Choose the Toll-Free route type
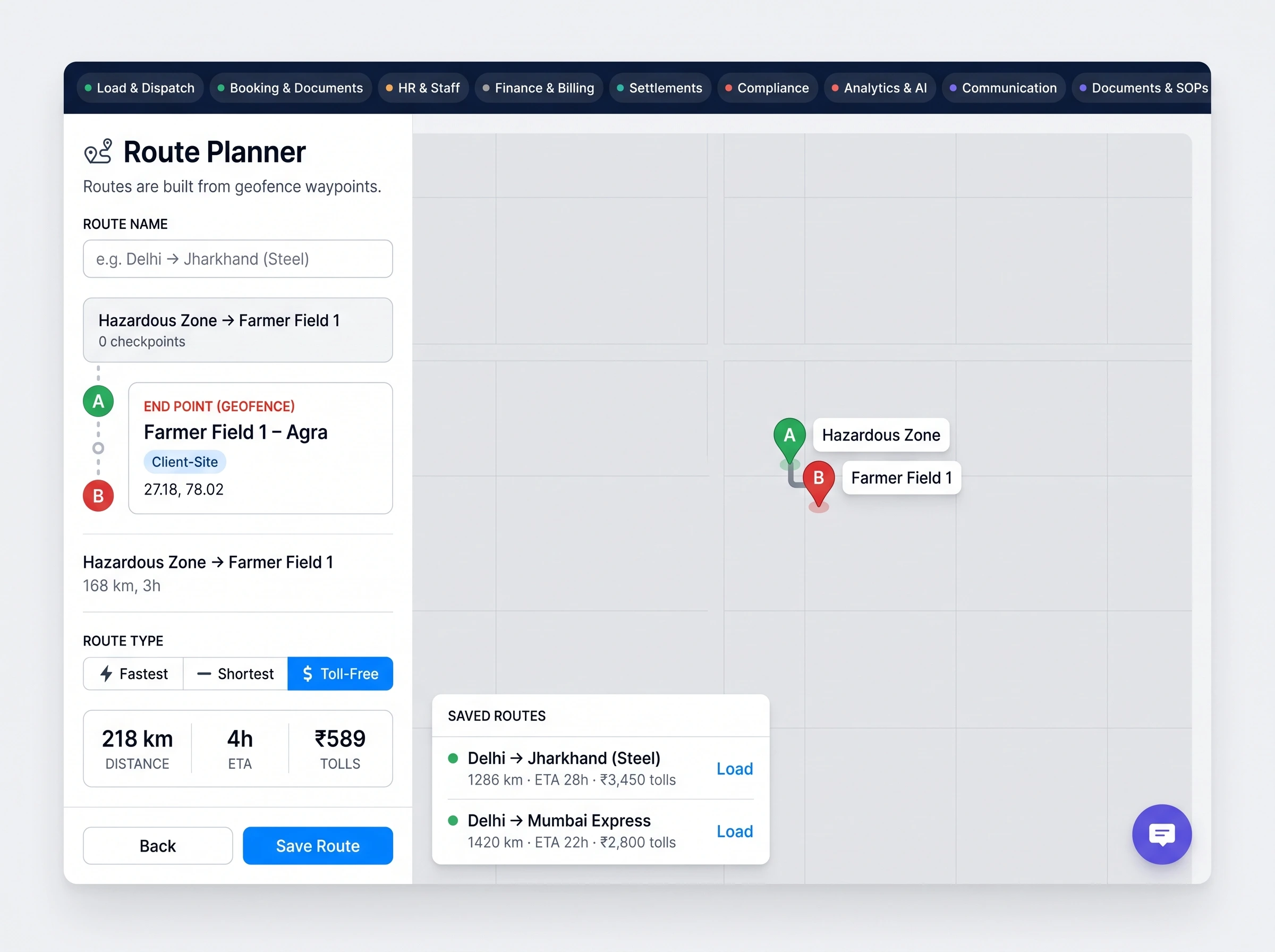The width and height of the screenshot is (1275, 952). (340, 673)
